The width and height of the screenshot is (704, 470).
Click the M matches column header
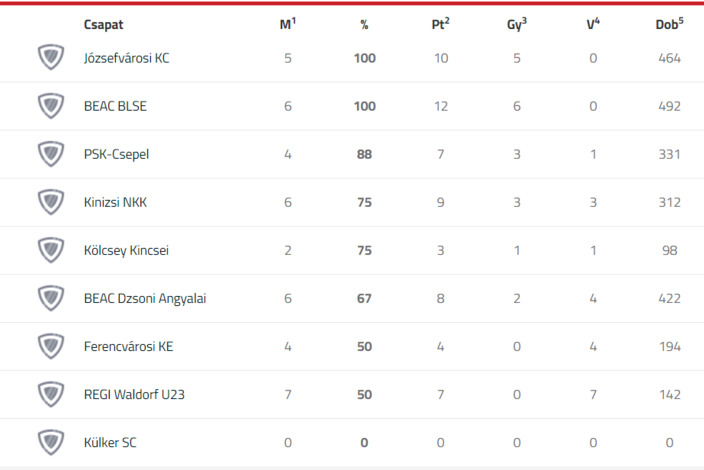288,24
